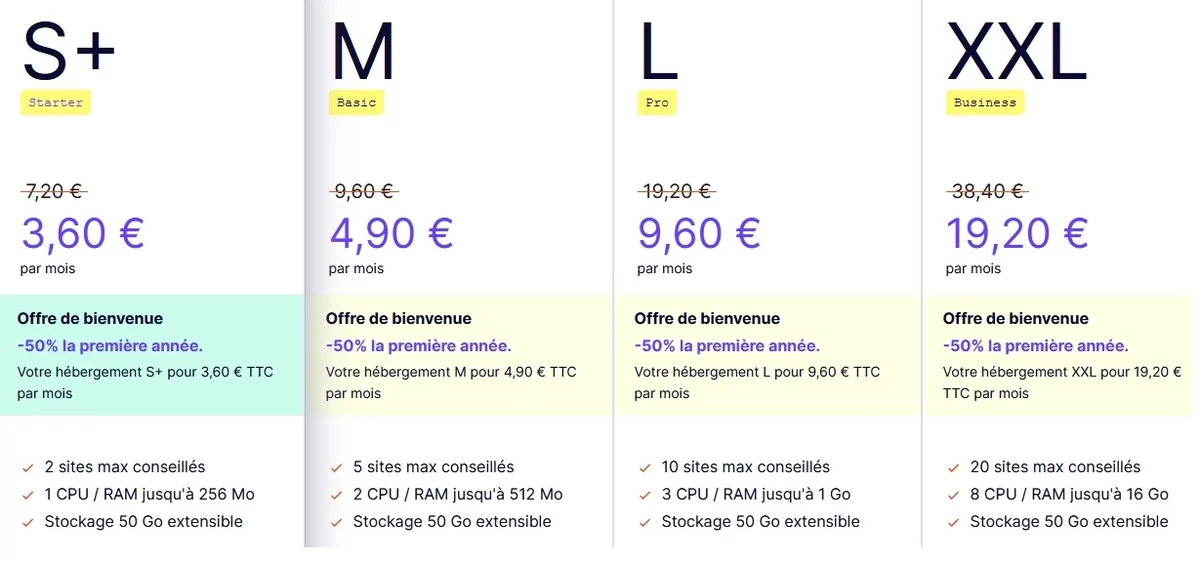Click the checkmark next to 3 CPU / RAM jusqu'à 1 Go
Image resolution: width=1200 pixels, height=562 pixels.
point(644,495)
